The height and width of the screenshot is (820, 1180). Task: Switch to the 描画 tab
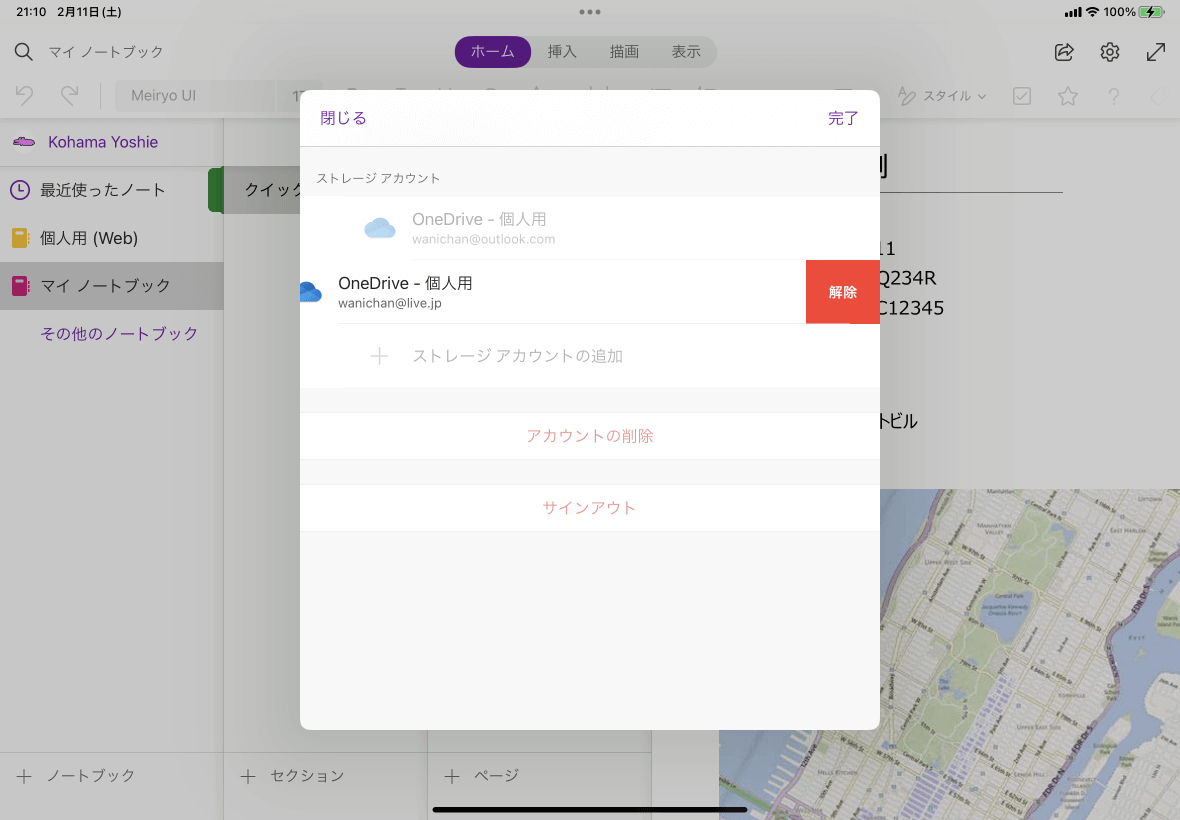pos(624,52)
